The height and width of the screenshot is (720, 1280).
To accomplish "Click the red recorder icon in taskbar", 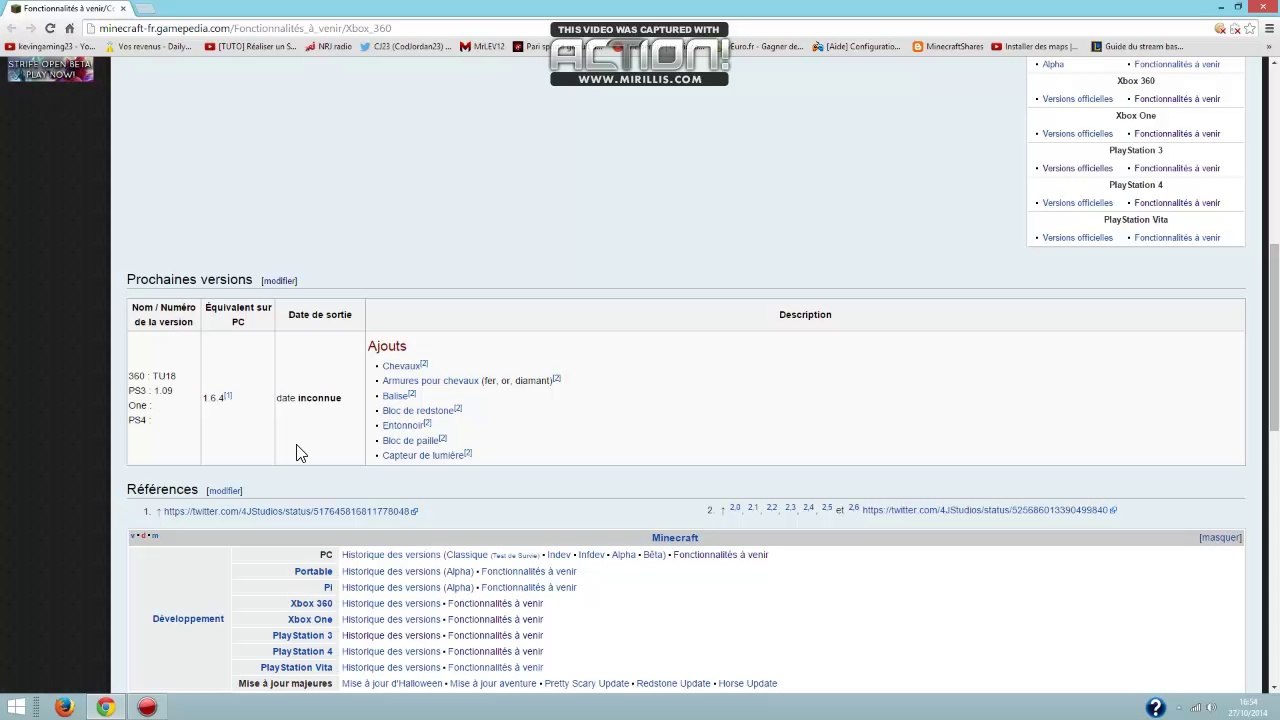I will coord(147,707).
